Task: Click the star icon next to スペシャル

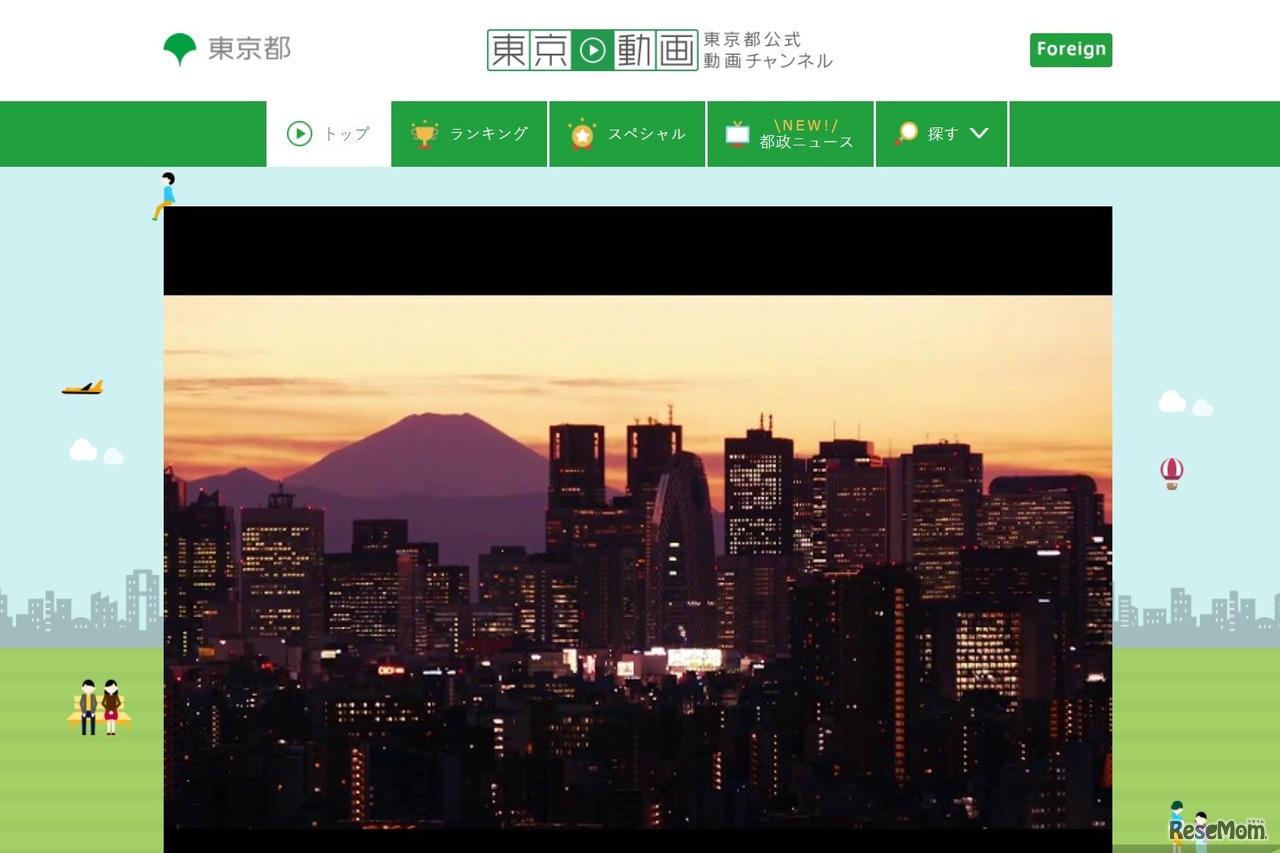Action: tap(583, 131)
